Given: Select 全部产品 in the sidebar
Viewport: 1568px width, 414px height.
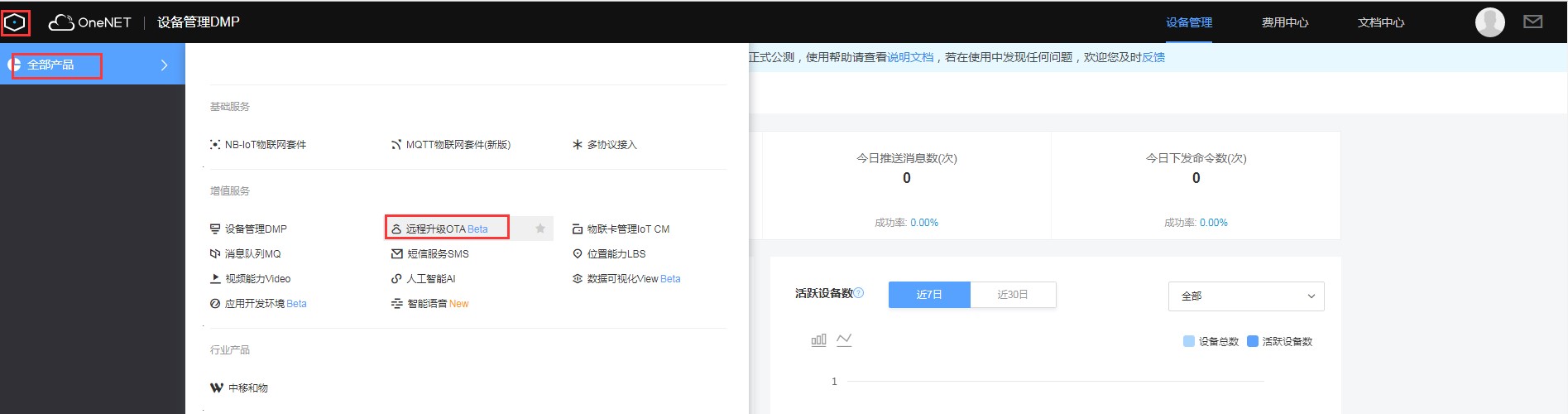Looking at the screenshot, I should (93, 65).
